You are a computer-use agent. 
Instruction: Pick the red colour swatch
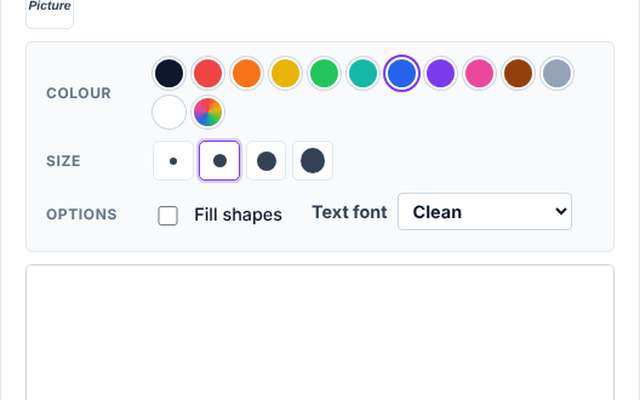coord(208,73)
